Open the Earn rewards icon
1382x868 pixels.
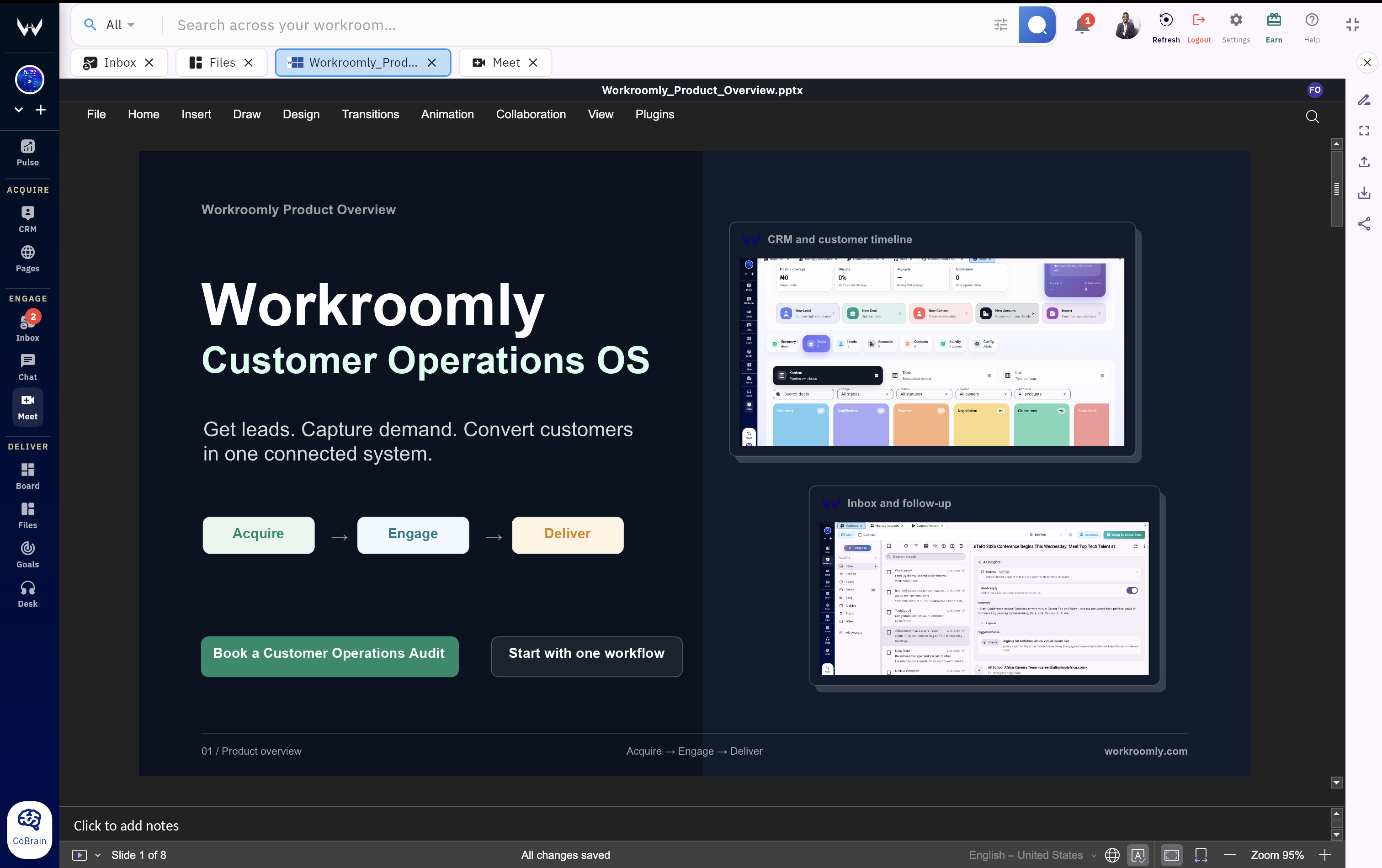click(x=1274, y=27)
